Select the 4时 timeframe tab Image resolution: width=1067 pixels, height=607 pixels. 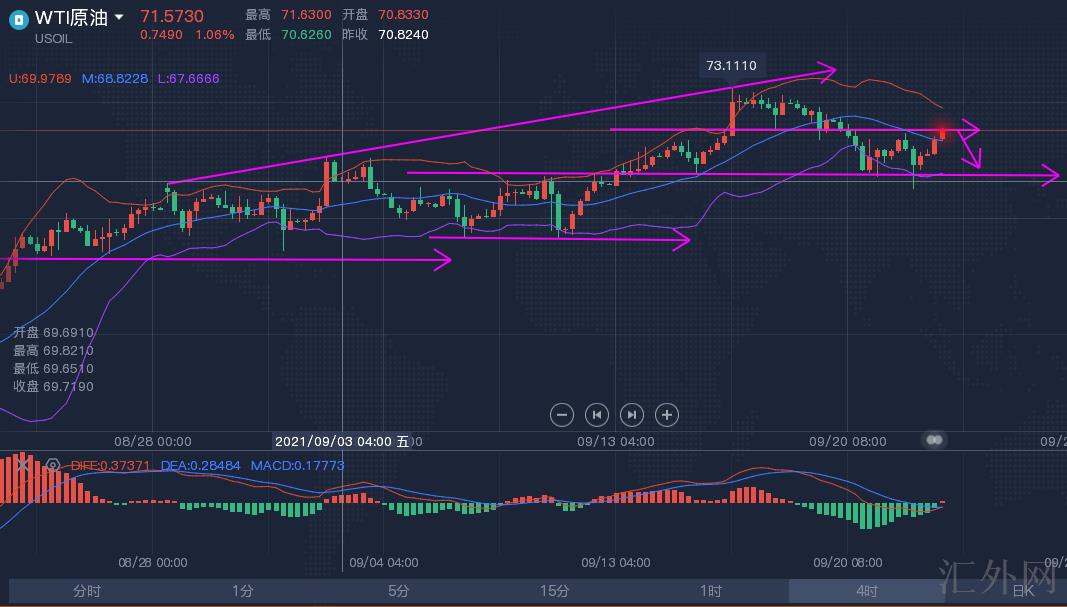(866, 591)
